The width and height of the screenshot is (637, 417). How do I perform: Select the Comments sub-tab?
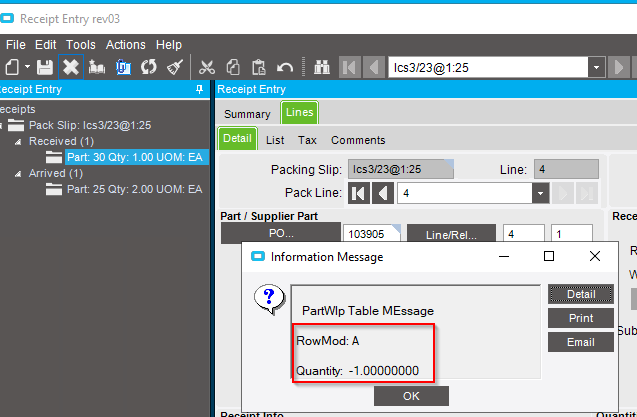click(358, 140)
